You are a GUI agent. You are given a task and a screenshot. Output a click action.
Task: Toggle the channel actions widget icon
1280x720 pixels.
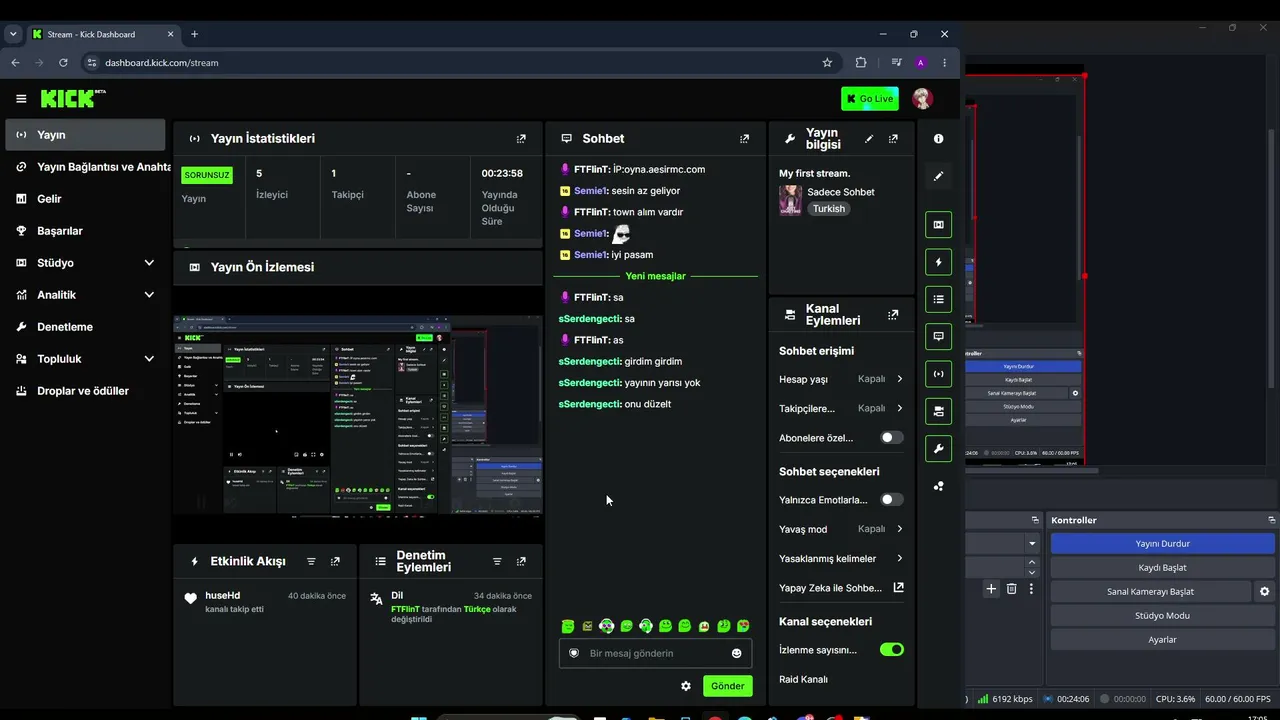coord(938,411)
